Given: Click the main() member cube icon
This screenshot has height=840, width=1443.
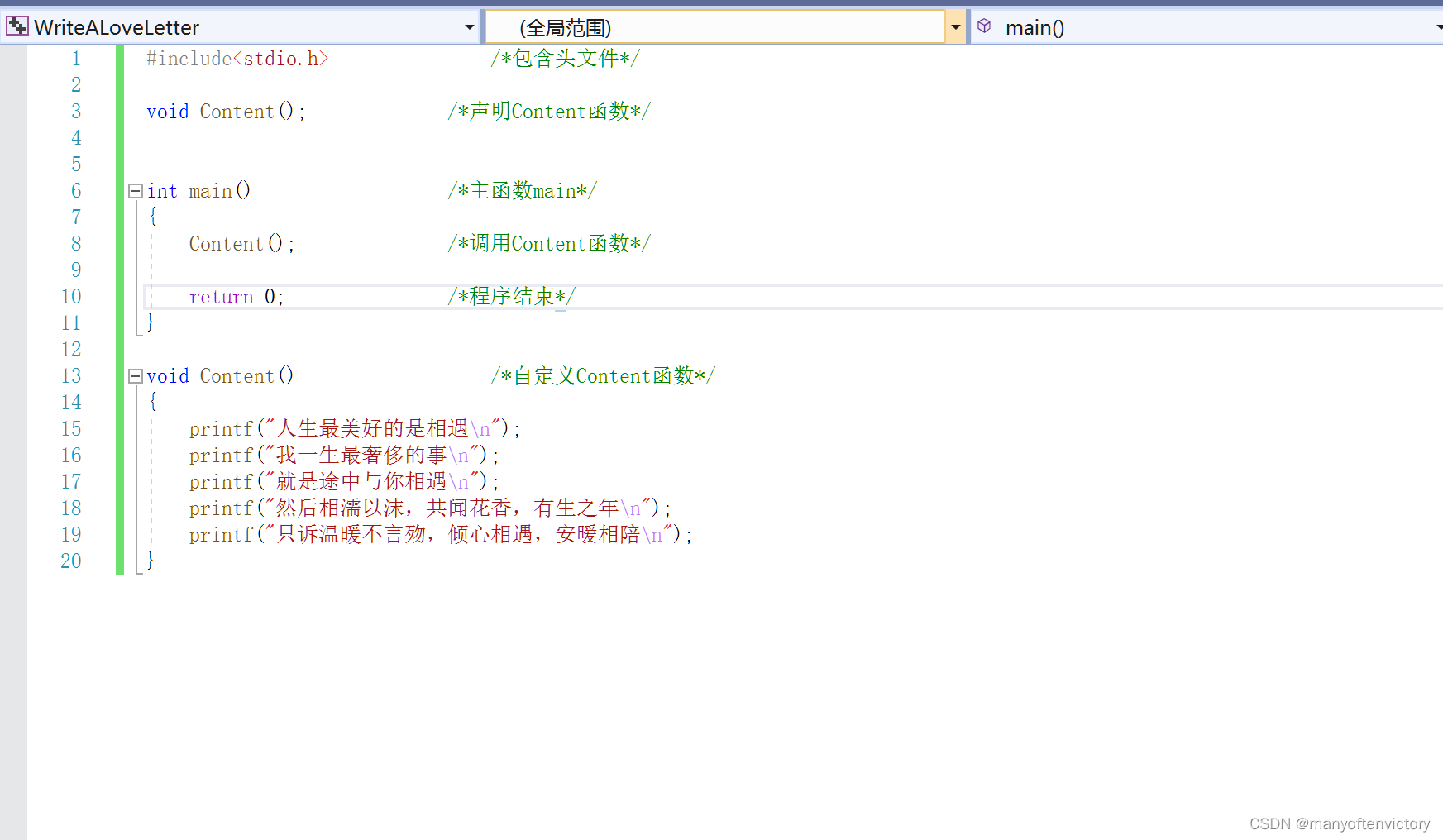Looking at the screenshot, I should tap(984, 26).
